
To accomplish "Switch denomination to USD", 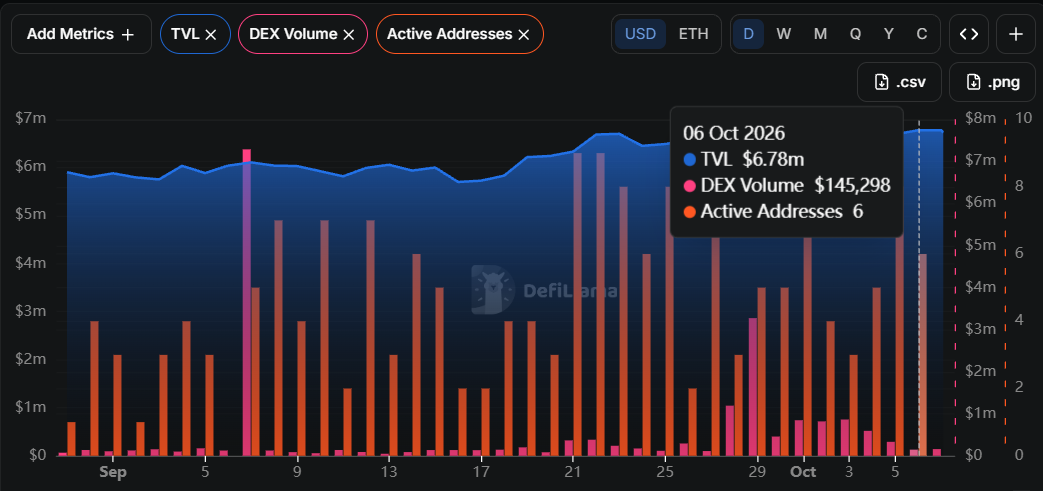I will (641, 34).
